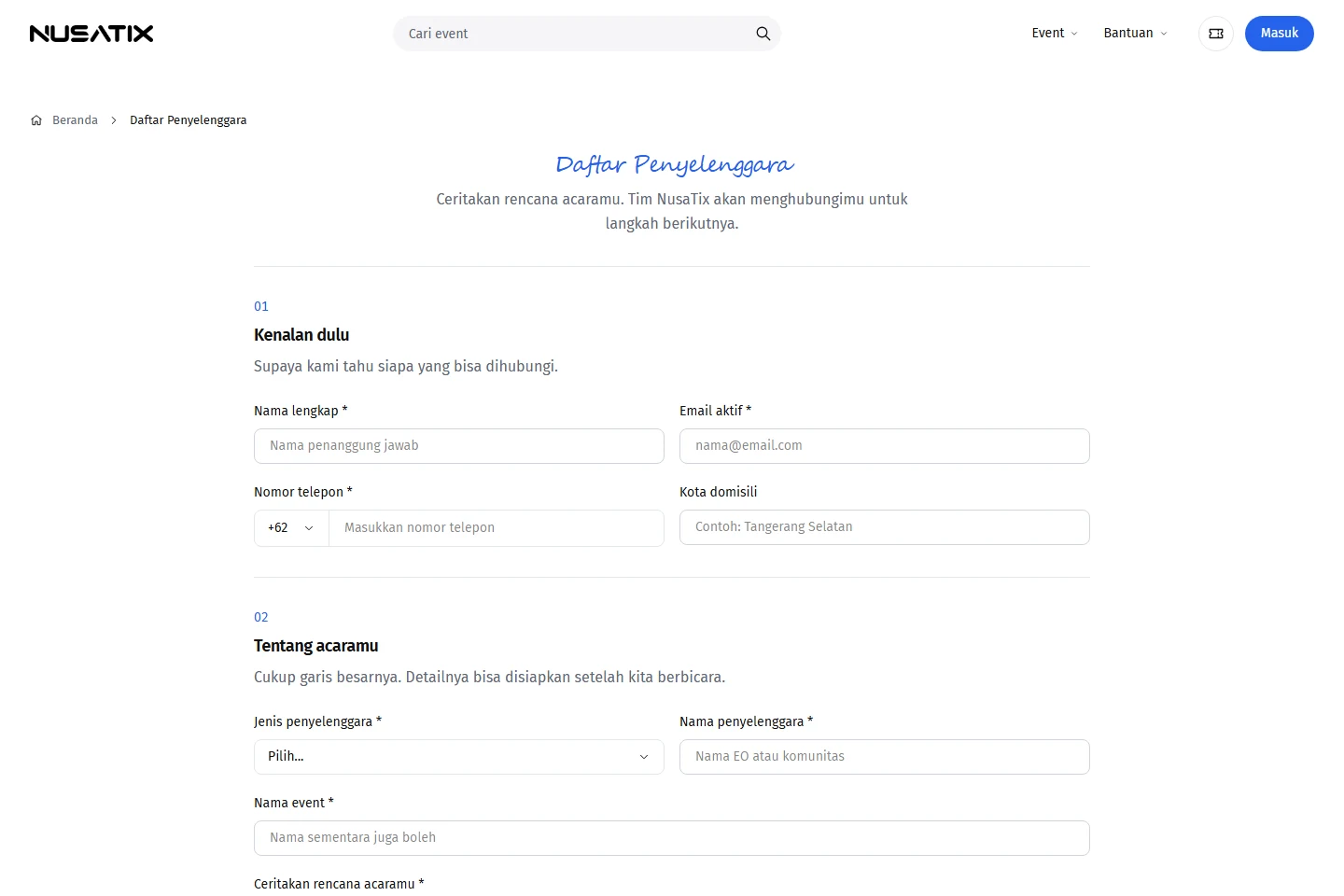
Task: Click the search magnifier icon
Action: [763, 34]
